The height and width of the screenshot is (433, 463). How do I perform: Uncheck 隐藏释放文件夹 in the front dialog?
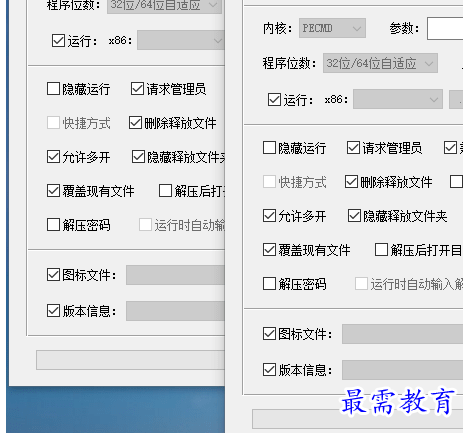coord(354,216)
